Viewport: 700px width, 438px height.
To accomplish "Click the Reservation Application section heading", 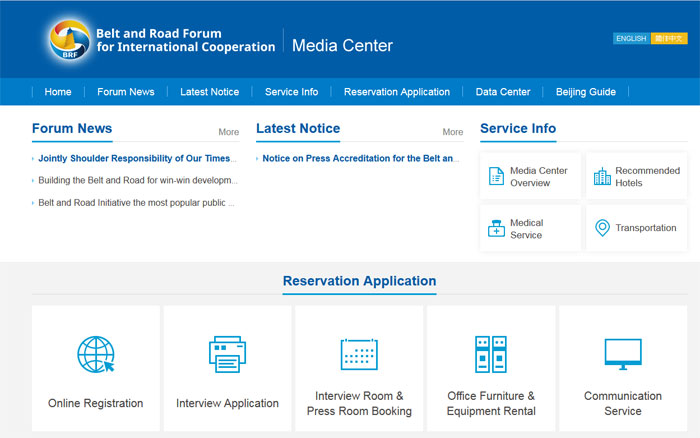I will [359, 281].
